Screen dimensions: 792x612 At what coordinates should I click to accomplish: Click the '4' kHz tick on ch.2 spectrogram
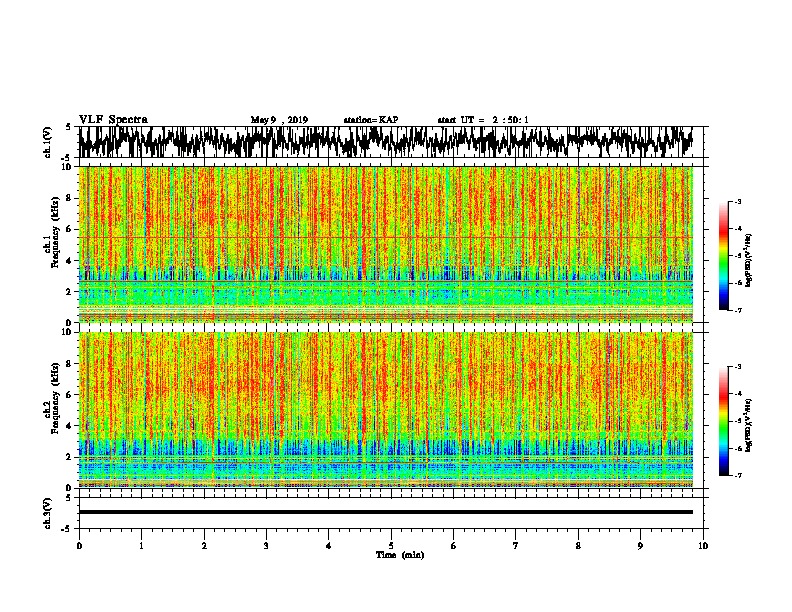pyautogui.click(x=68, y=425)
